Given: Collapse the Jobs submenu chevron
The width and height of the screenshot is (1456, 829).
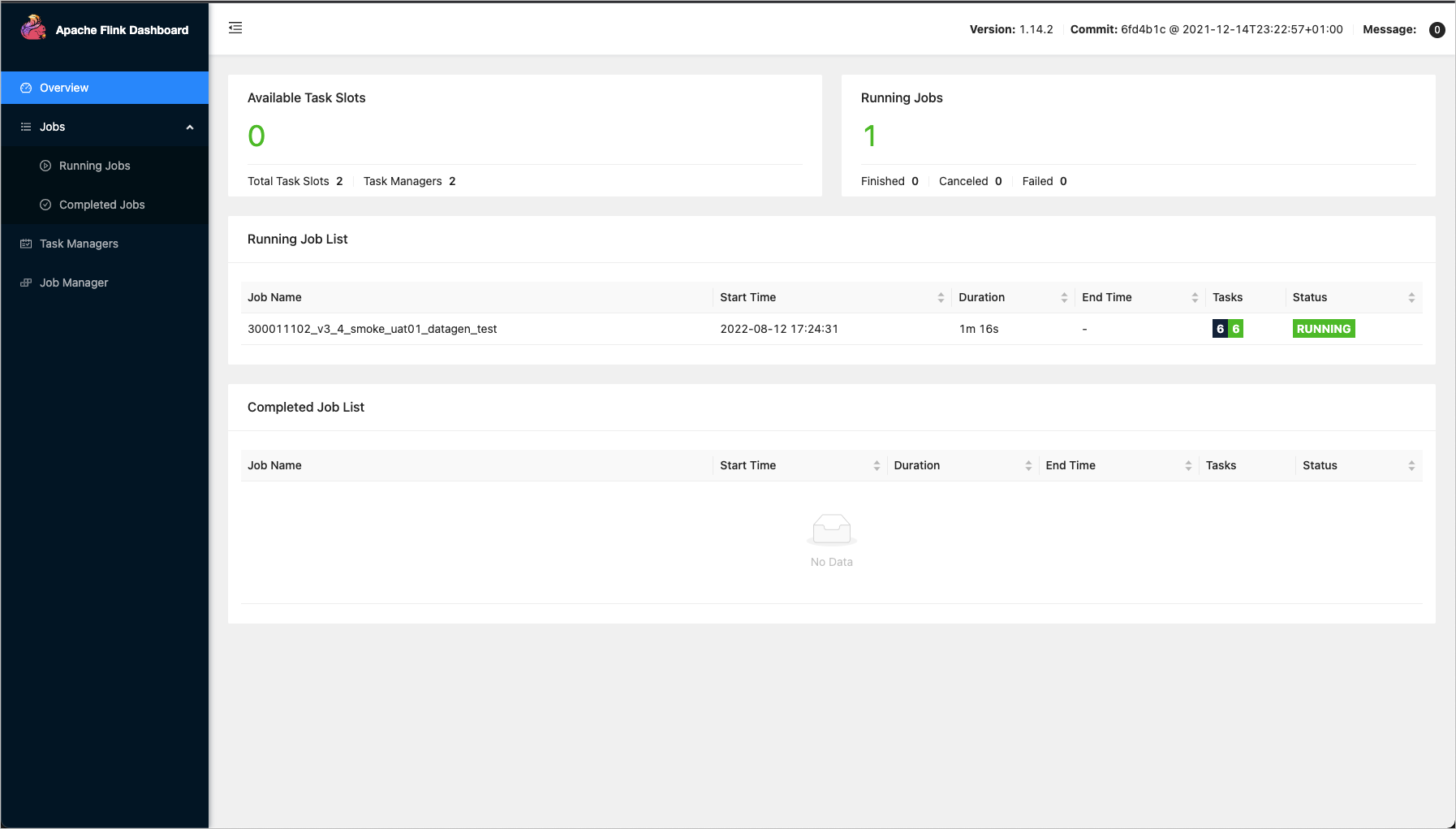Looking at the screenshot, I should pyautogui.click(x=190, y=127).
